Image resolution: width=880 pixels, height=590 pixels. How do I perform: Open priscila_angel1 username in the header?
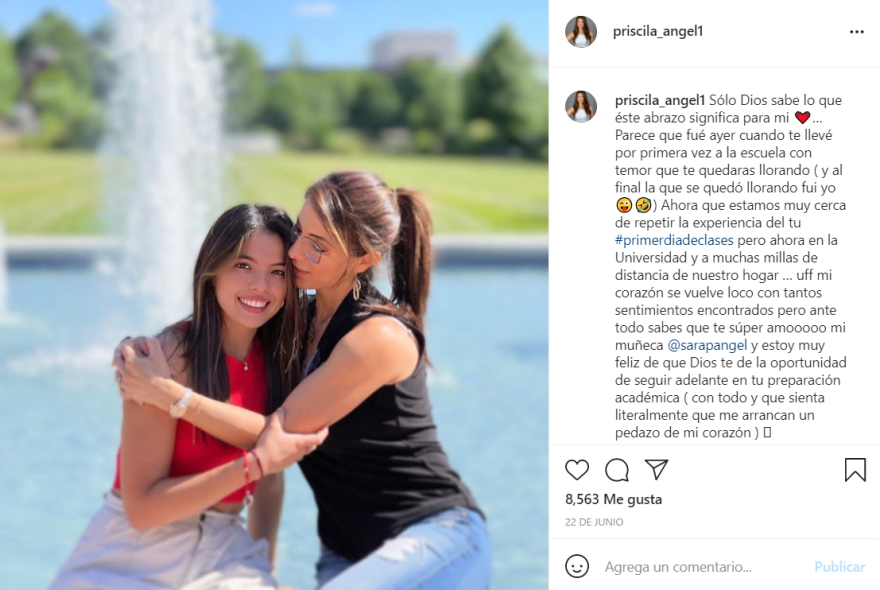pos(658,31)
